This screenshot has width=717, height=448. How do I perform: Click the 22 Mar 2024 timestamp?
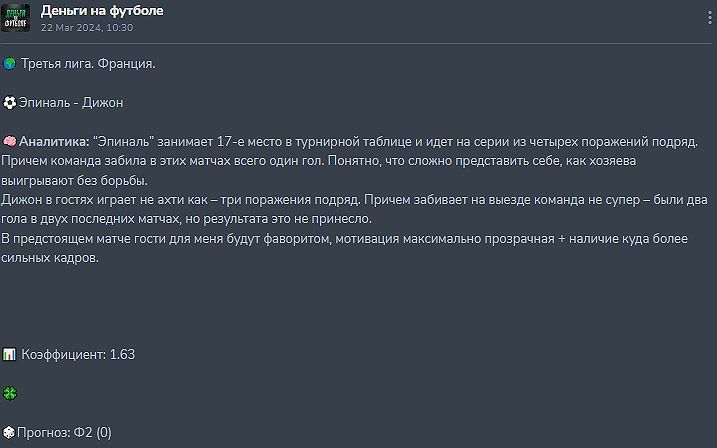tap(87, 28)
